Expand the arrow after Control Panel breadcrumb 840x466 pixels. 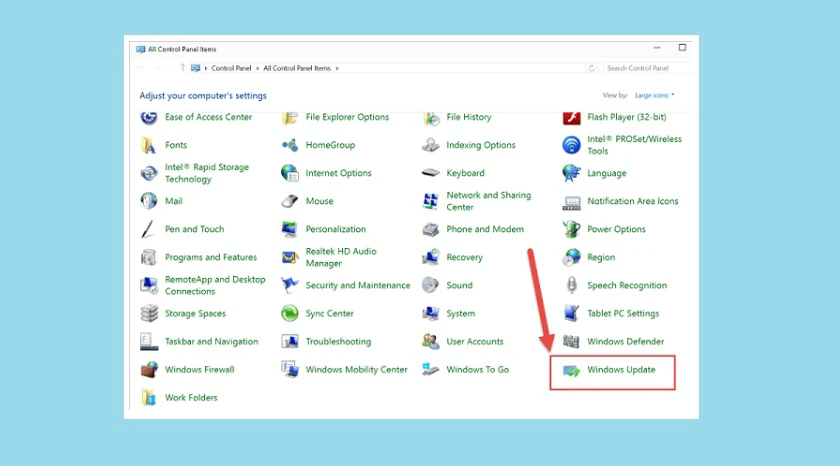pyautogui.click(x=257, y=68)
